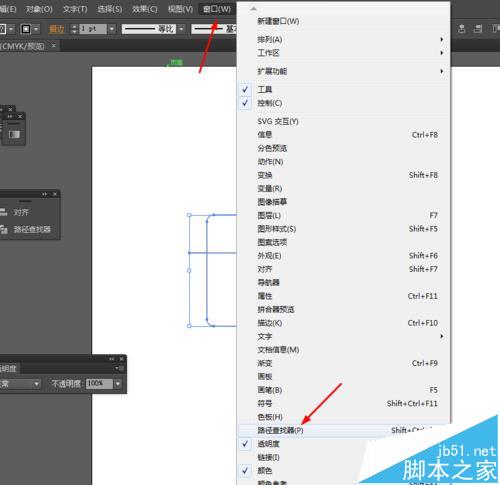The image size is (500, 485).
Task: Open 路径查找器 panel from collapsed dock
Action: (x=26, y=229)
